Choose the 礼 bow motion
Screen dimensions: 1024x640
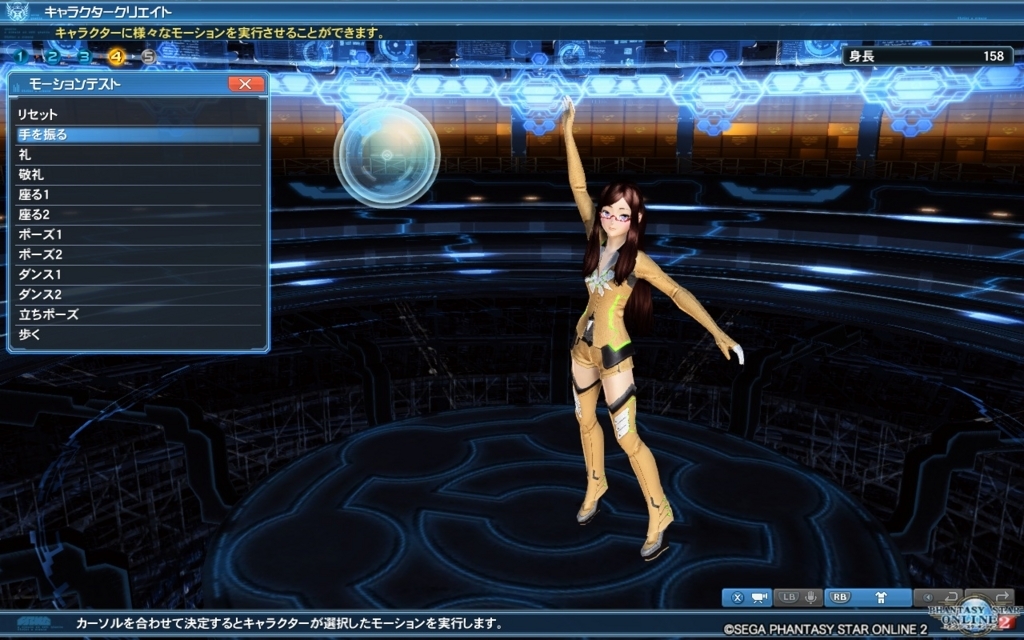click(138, 155)
